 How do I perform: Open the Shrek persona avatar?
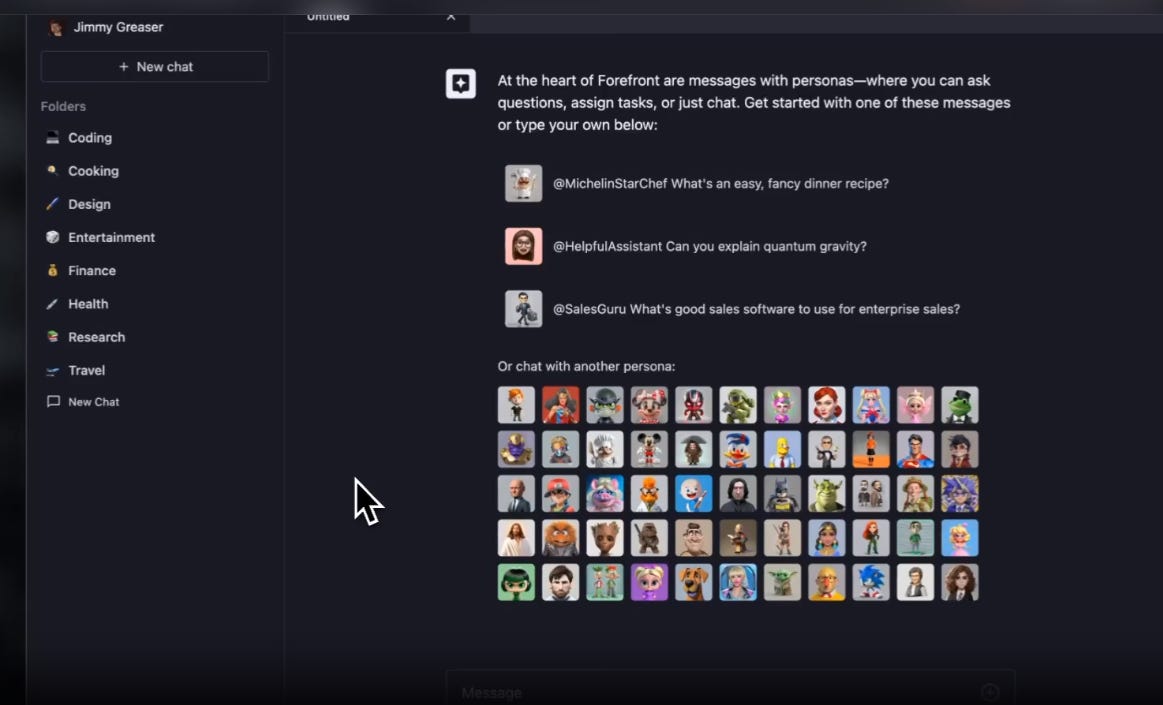pos(827,493)
